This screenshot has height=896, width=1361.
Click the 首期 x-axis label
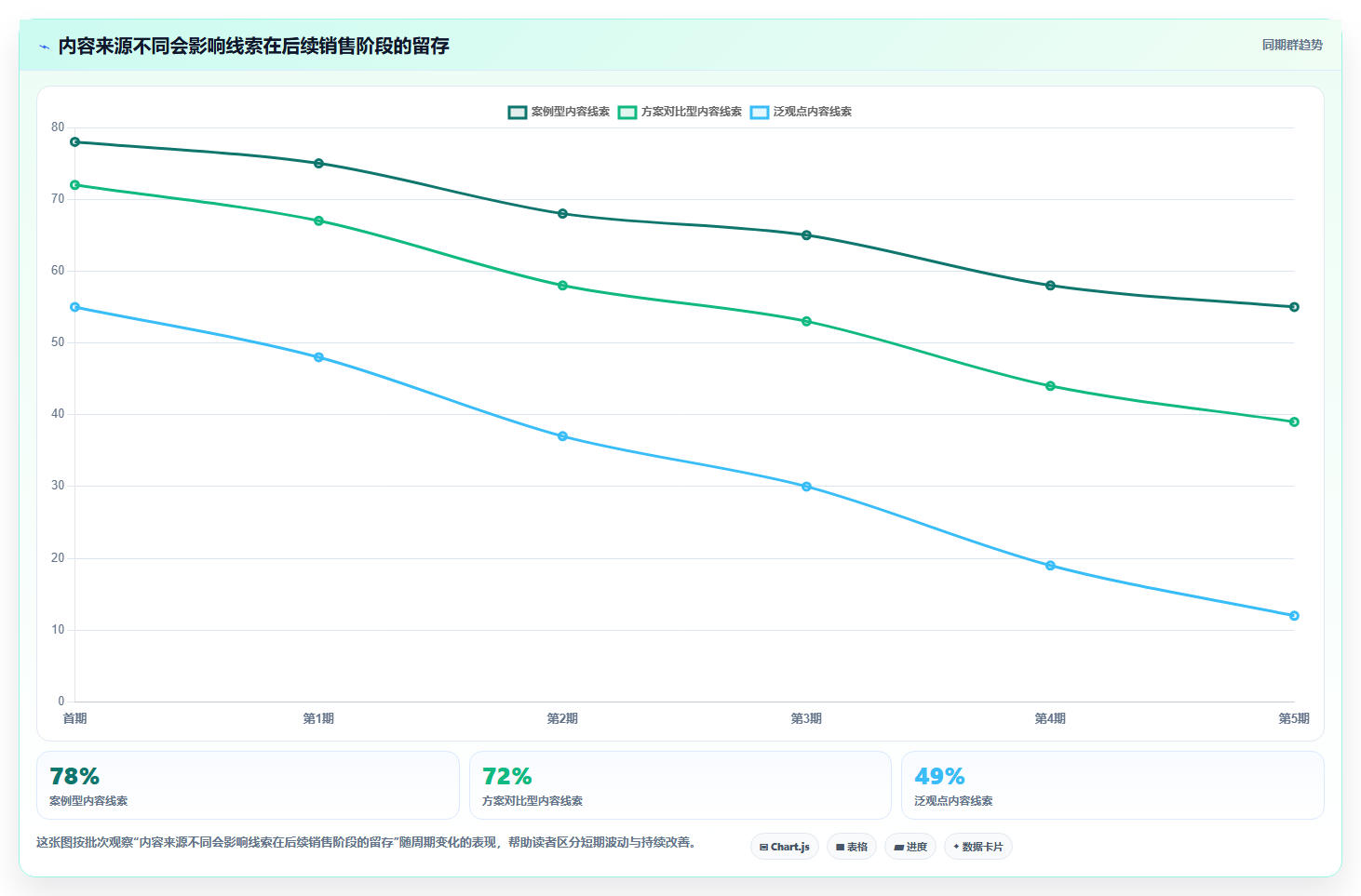point(74,718)
